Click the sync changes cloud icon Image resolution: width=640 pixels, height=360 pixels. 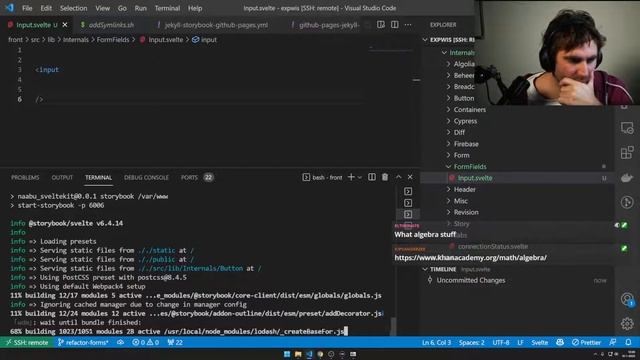120,342
